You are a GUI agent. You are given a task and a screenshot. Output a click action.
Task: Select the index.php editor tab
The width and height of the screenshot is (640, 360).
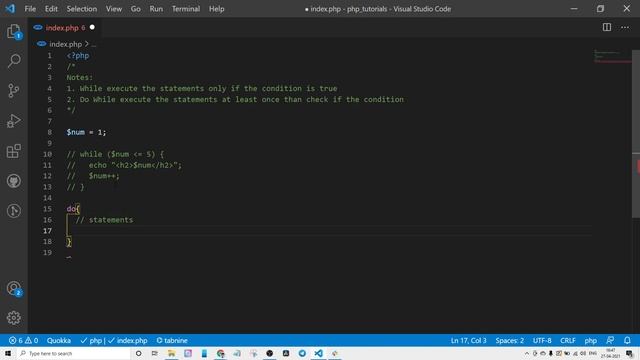click(x=64, y=27)
